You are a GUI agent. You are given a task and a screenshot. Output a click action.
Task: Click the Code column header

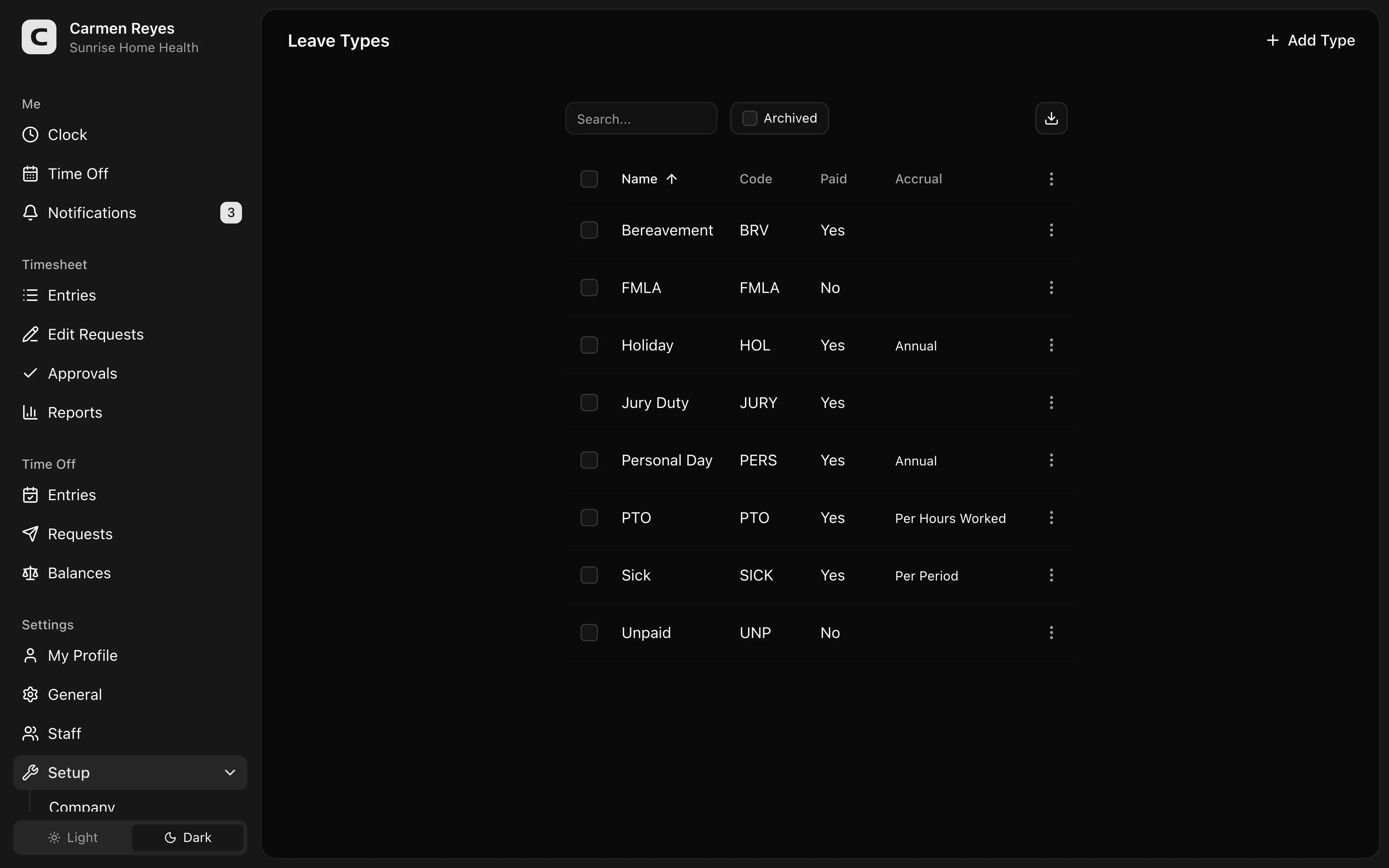755,179
